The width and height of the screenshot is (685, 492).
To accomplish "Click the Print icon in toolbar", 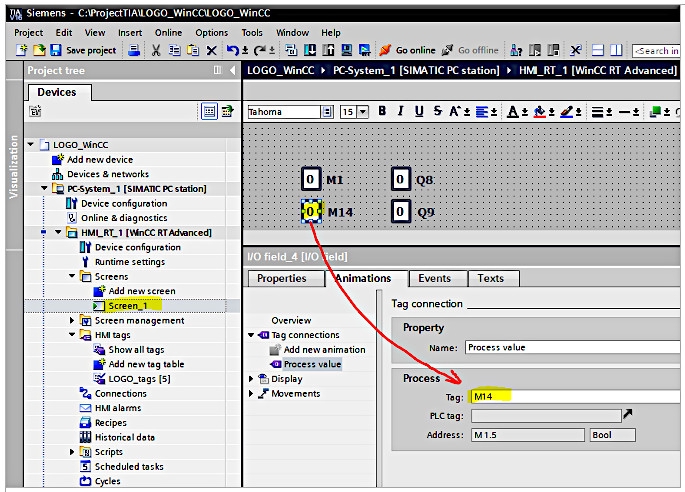I will (x=134, y=50).
